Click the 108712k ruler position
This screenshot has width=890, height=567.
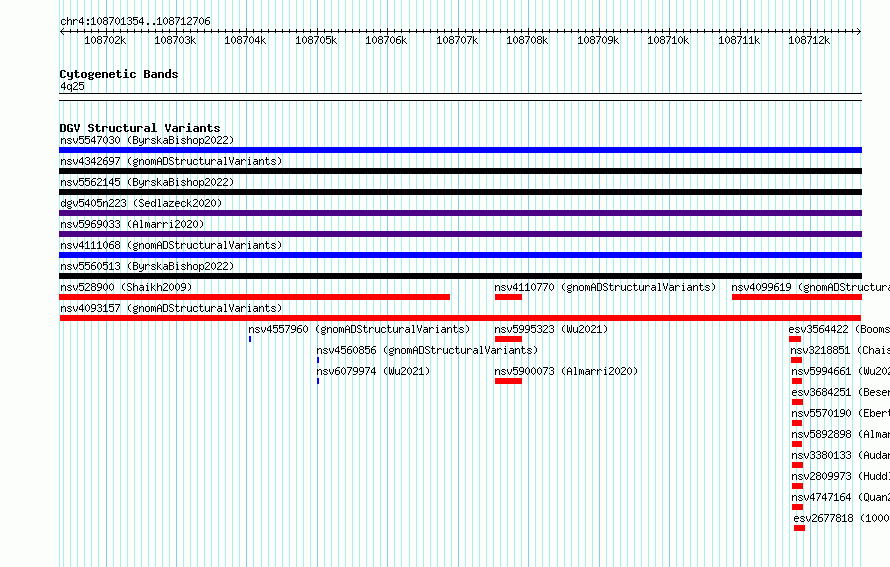click(x=809, y=40)
